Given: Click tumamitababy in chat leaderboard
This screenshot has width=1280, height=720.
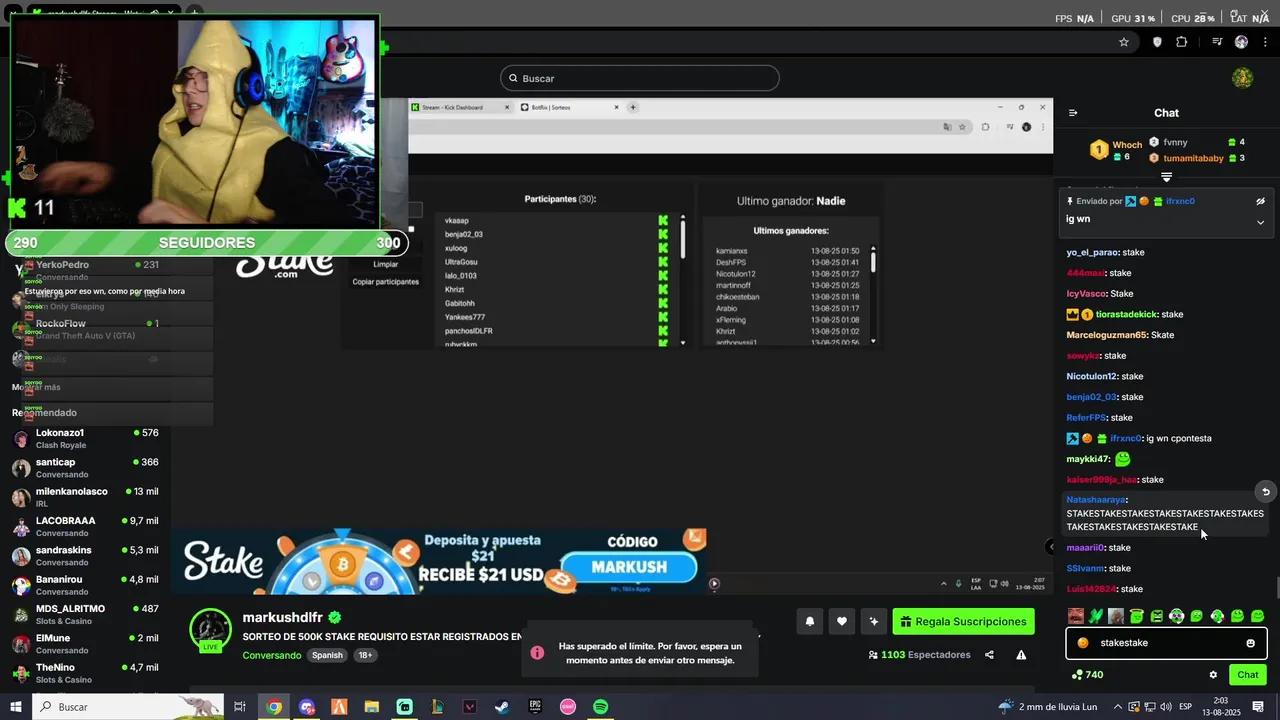Looking at the screenshot, I should tap(1193, 158).
